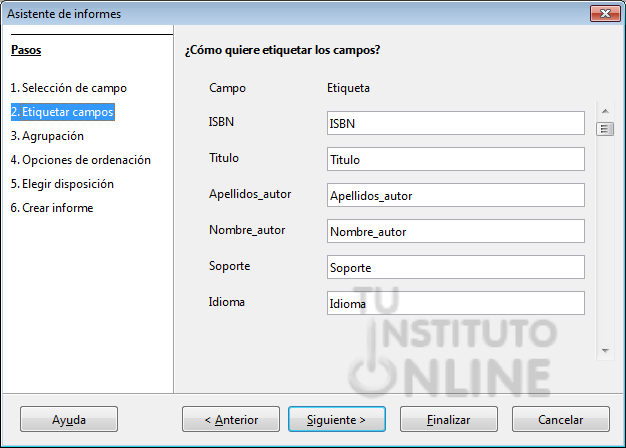This screenshot has height=448, width=626.
Task: Grab the label list scrollbar thumb
Action: [605, 129]
